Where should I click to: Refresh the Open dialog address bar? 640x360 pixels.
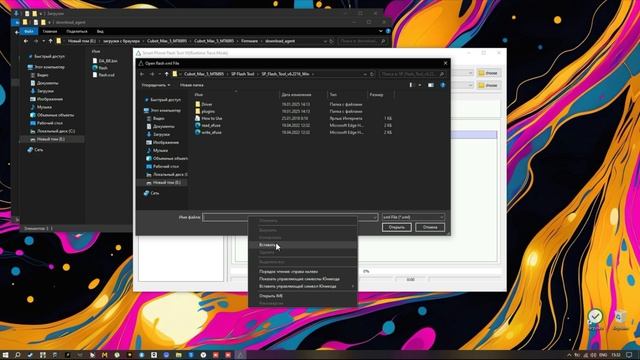pos(372,74)
